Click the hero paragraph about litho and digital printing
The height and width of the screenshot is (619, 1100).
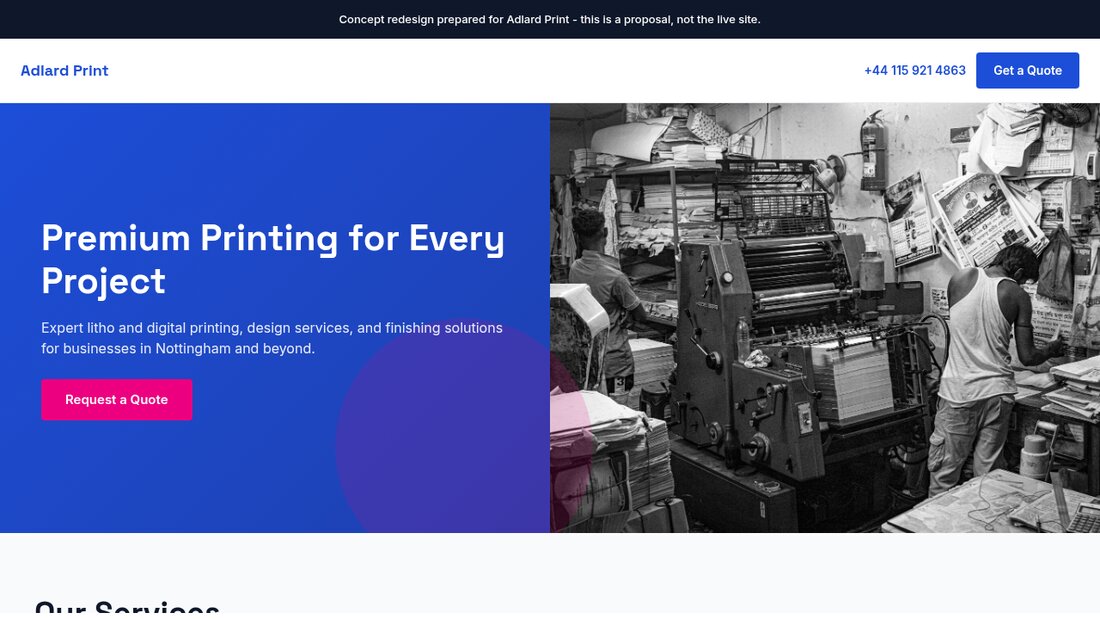(x=272, y=338)
